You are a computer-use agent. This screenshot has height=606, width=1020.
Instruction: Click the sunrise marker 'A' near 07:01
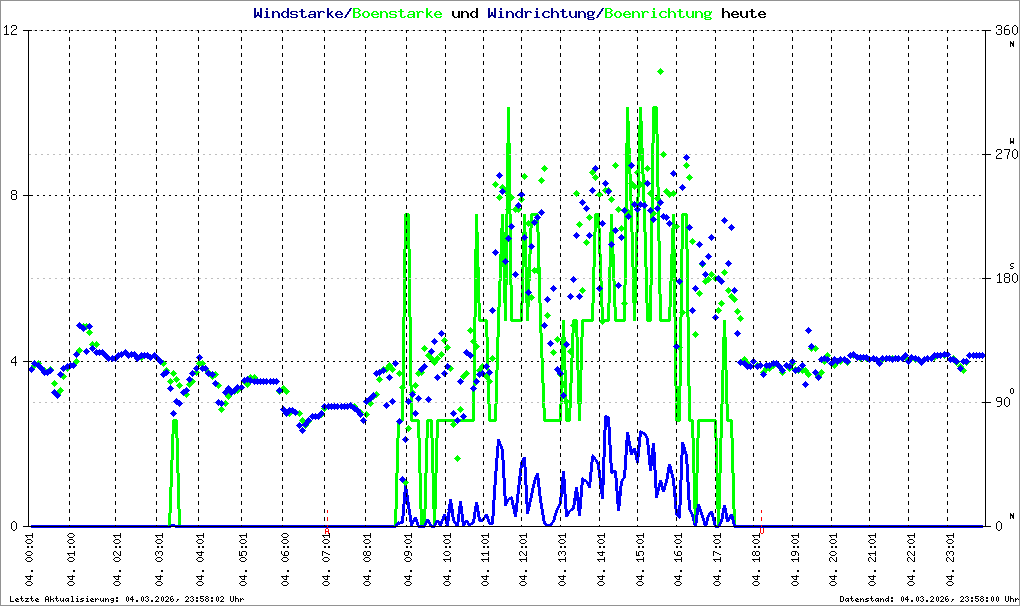pyautogui.click(x=327, y=531)
